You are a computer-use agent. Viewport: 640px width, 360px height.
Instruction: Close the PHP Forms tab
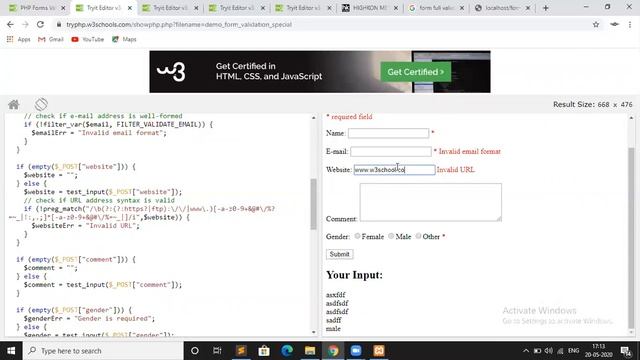pos(63,8)
